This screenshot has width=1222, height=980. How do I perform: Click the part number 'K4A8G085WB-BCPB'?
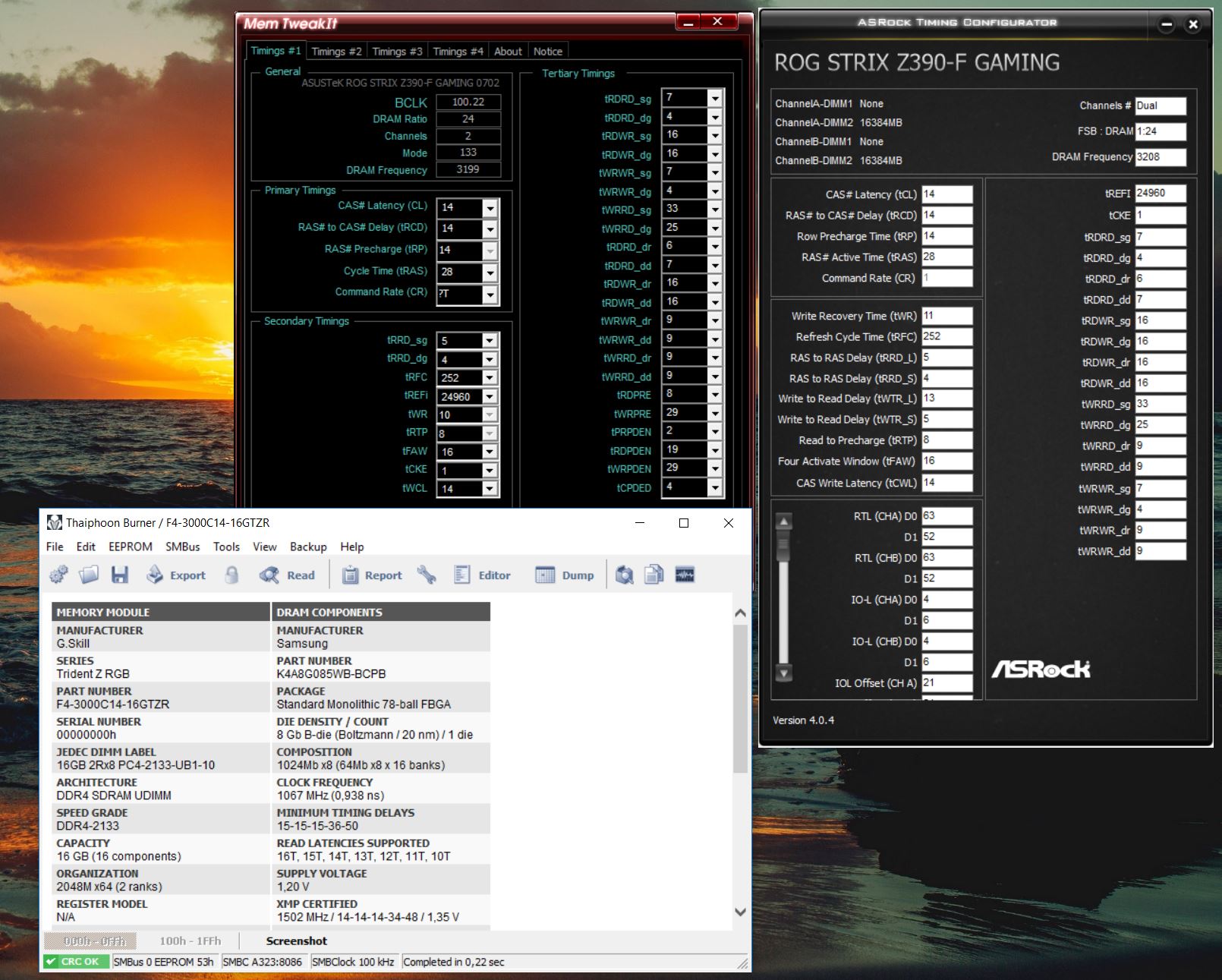[331, 674]
